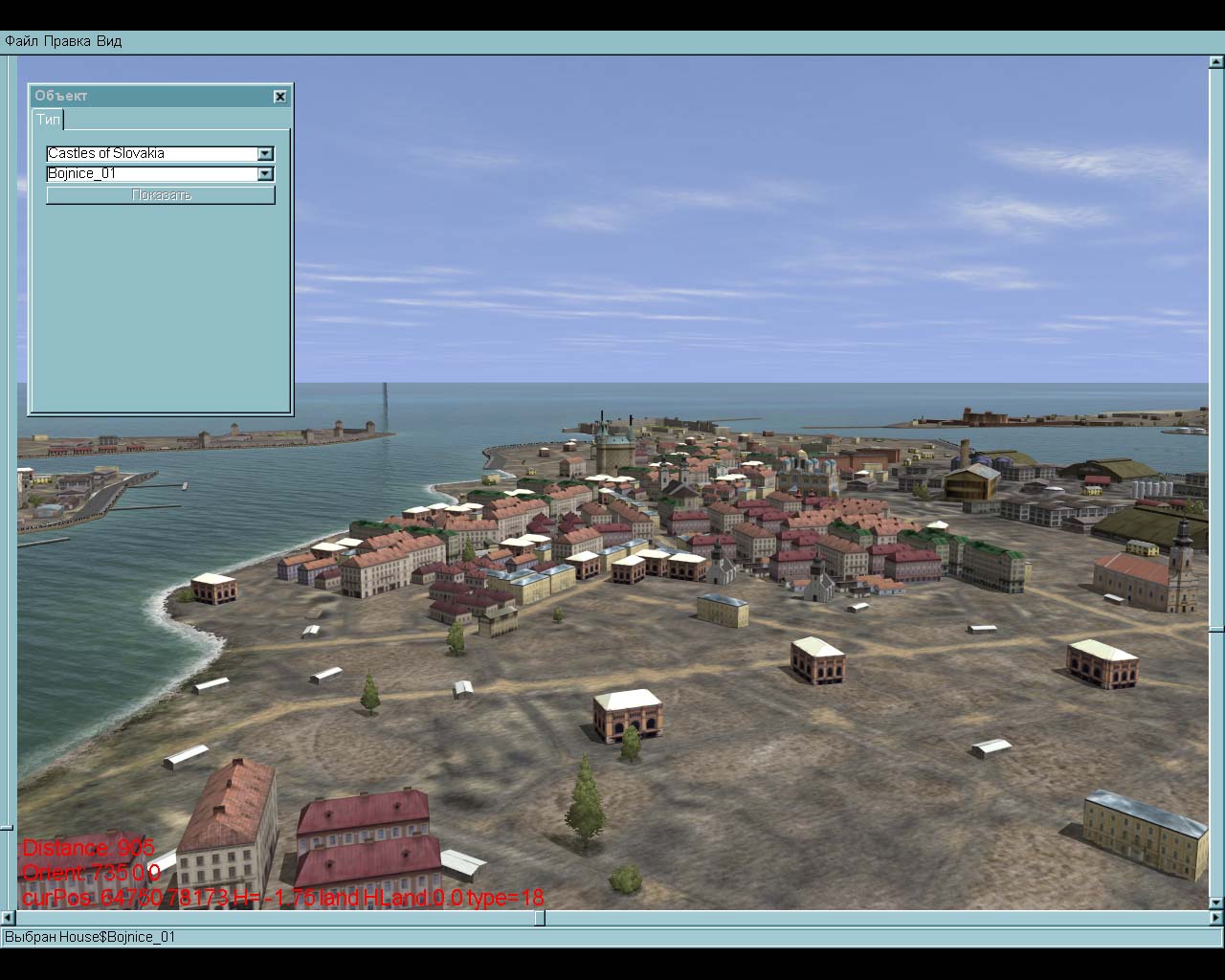Switch to the Тип tab
The image size is (1225, 980).
click(48, 120)
